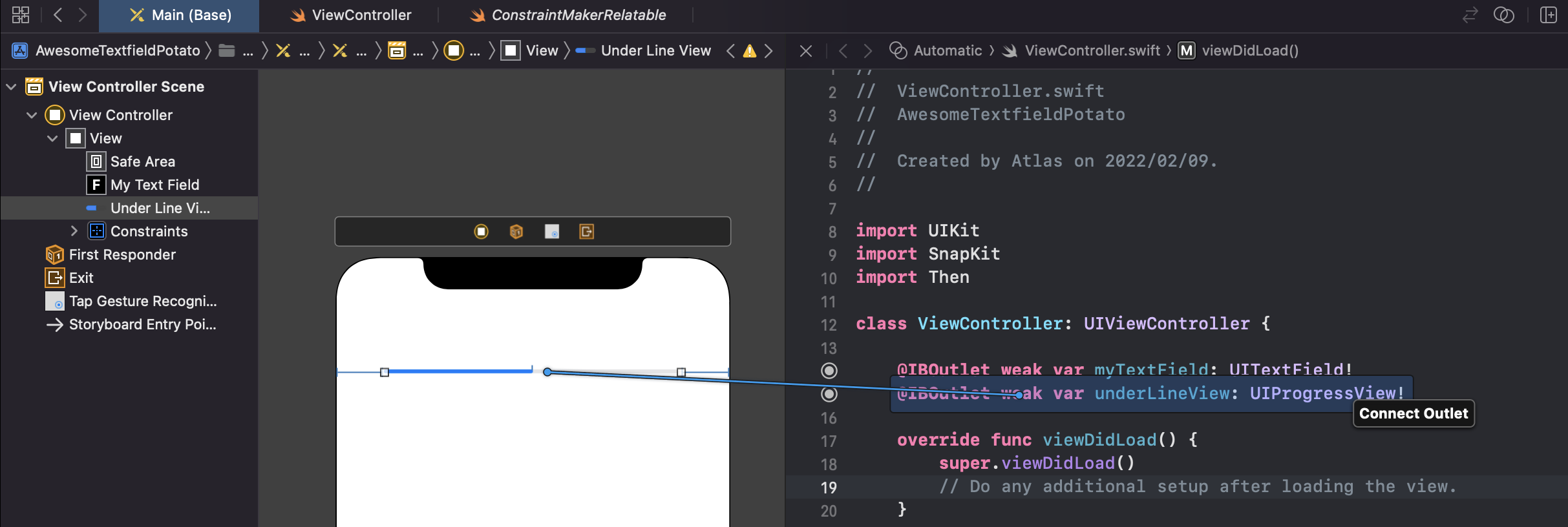Click the import SnapKit line

[928, 254]
